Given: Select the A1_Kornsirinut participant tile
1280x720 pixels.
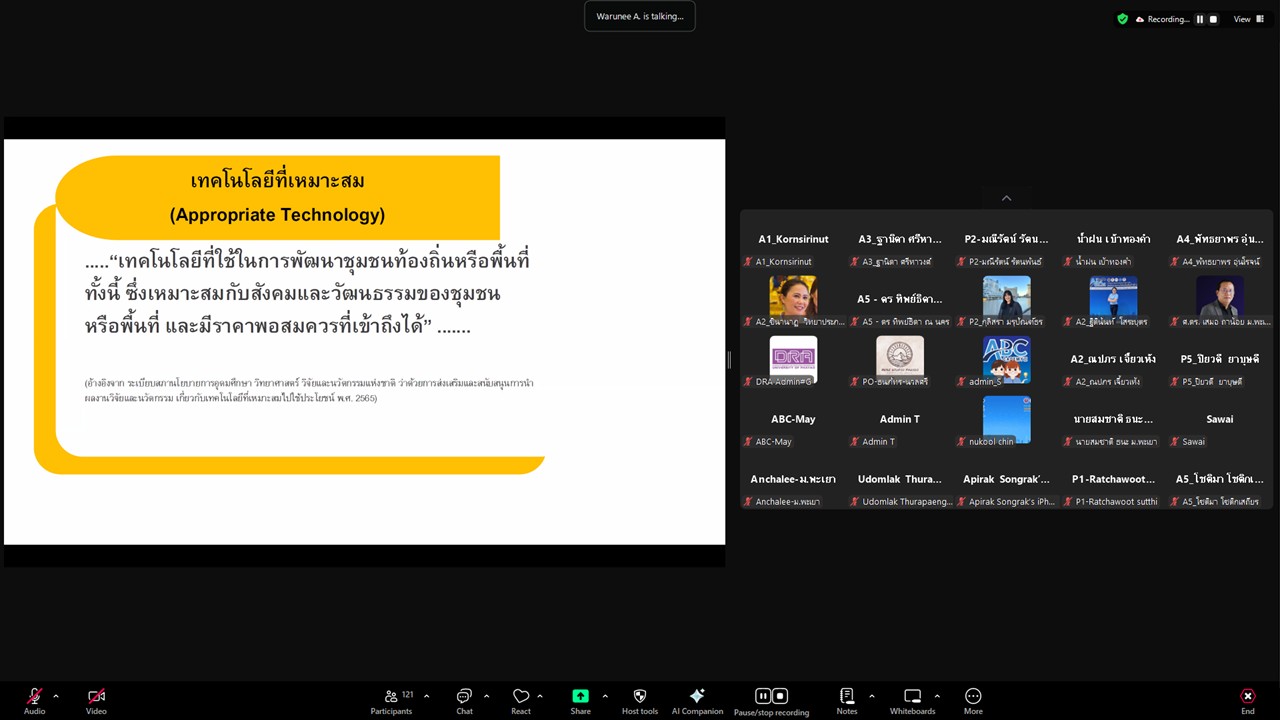Looking at the screenshot, I should tap(793, 240).
